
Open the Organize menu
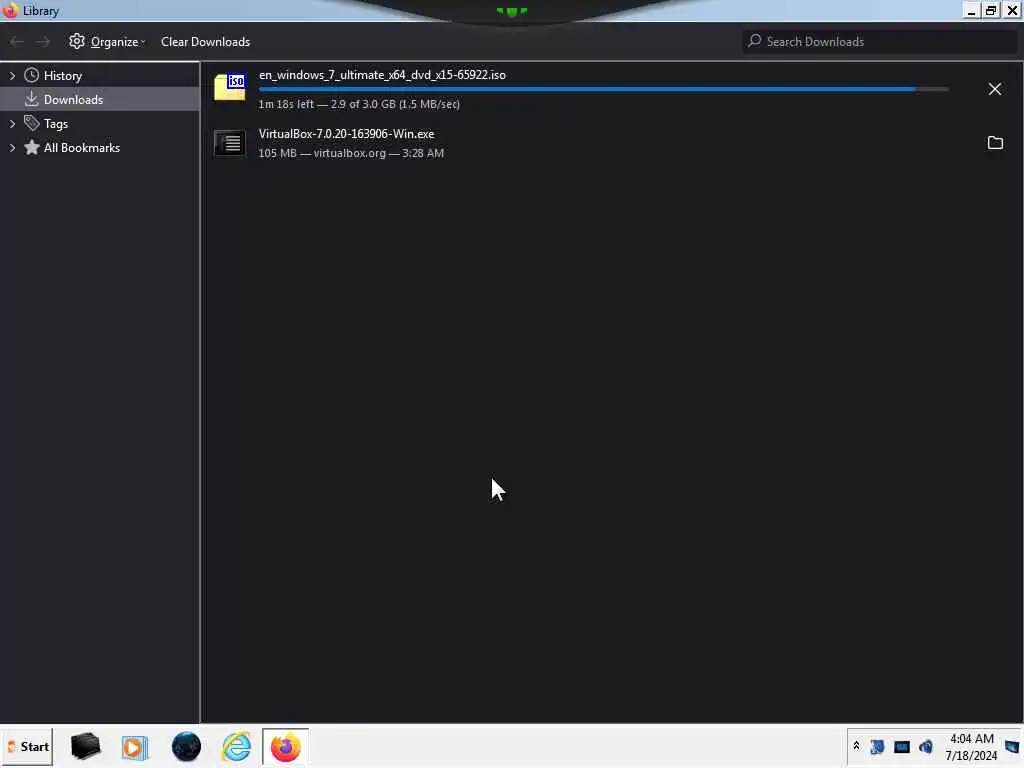(x=108, y=42)
